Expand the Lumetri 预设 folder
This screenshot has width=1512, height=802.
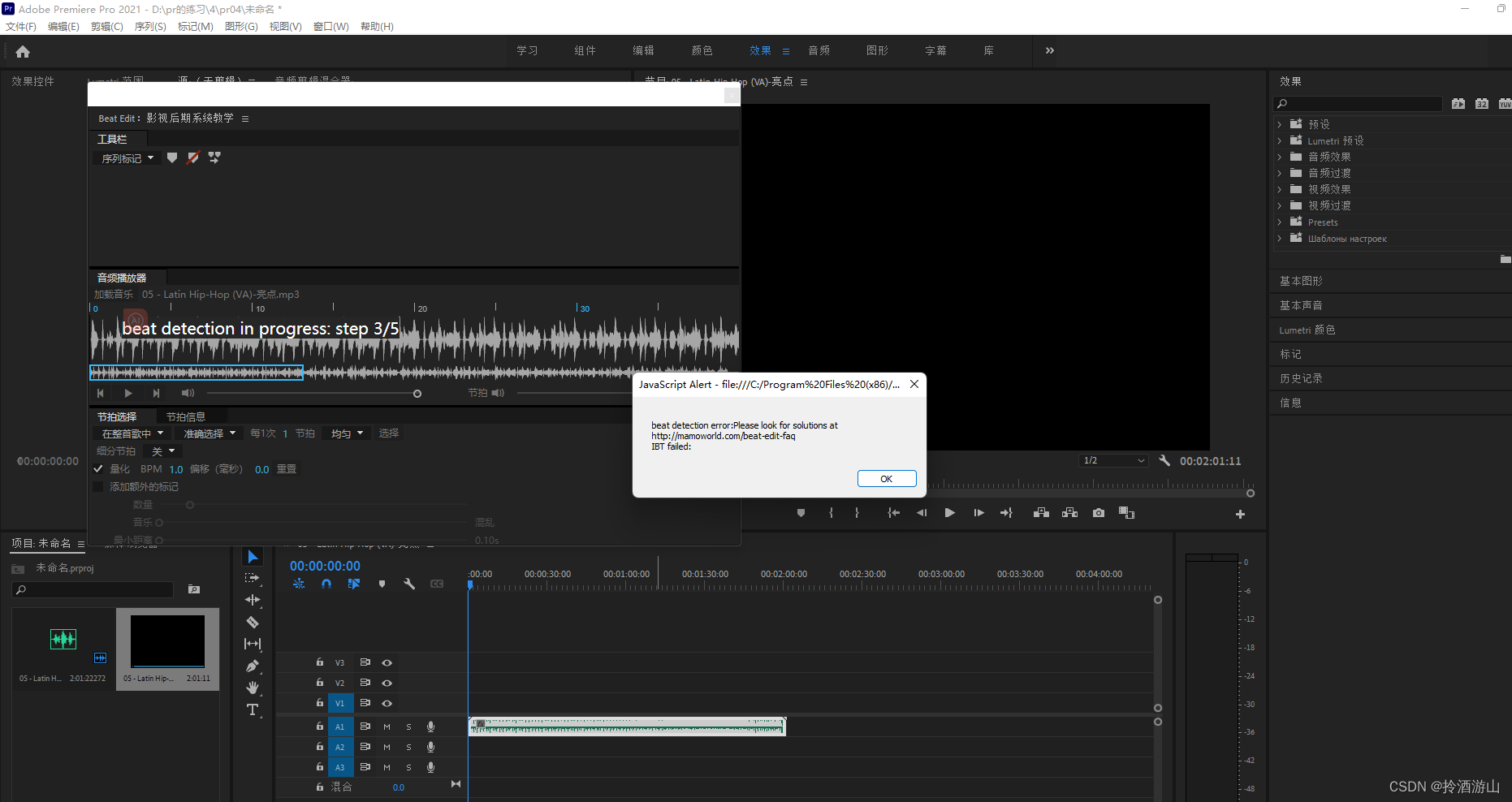pos(1279,140)
